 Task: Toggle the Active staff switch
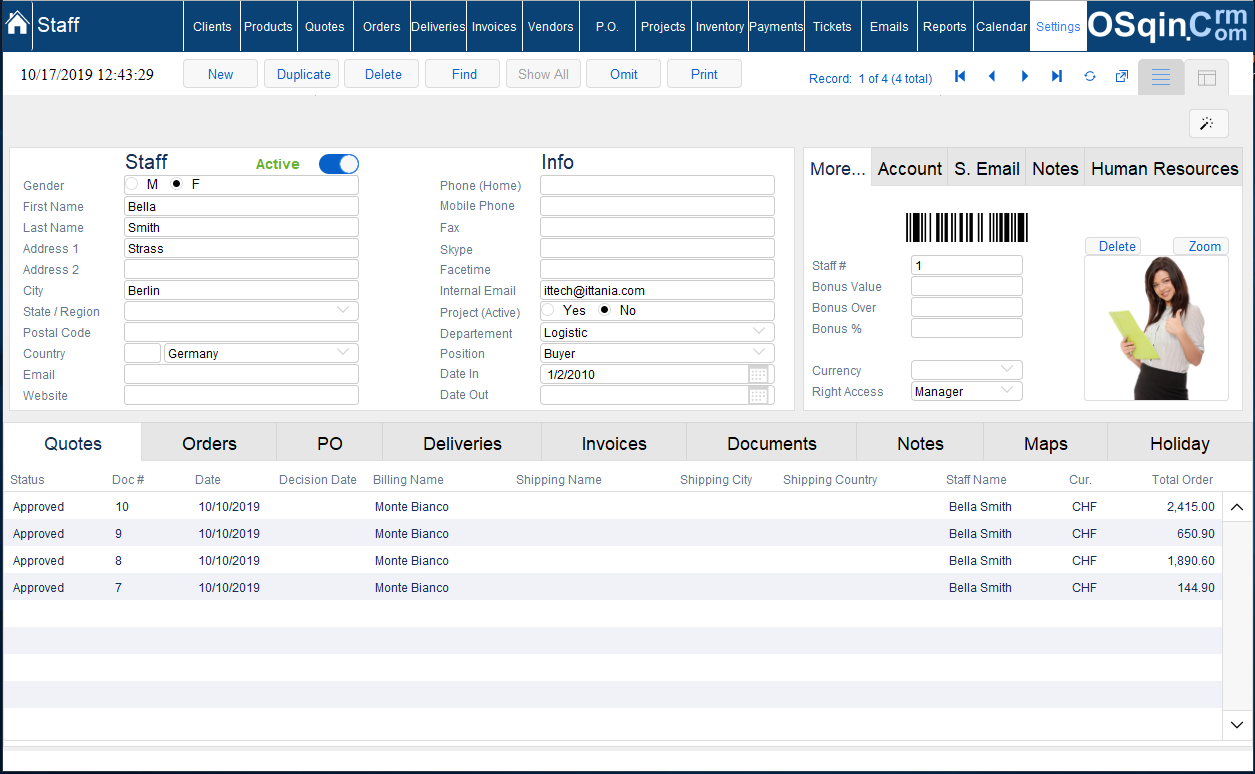tap(339, 164)
